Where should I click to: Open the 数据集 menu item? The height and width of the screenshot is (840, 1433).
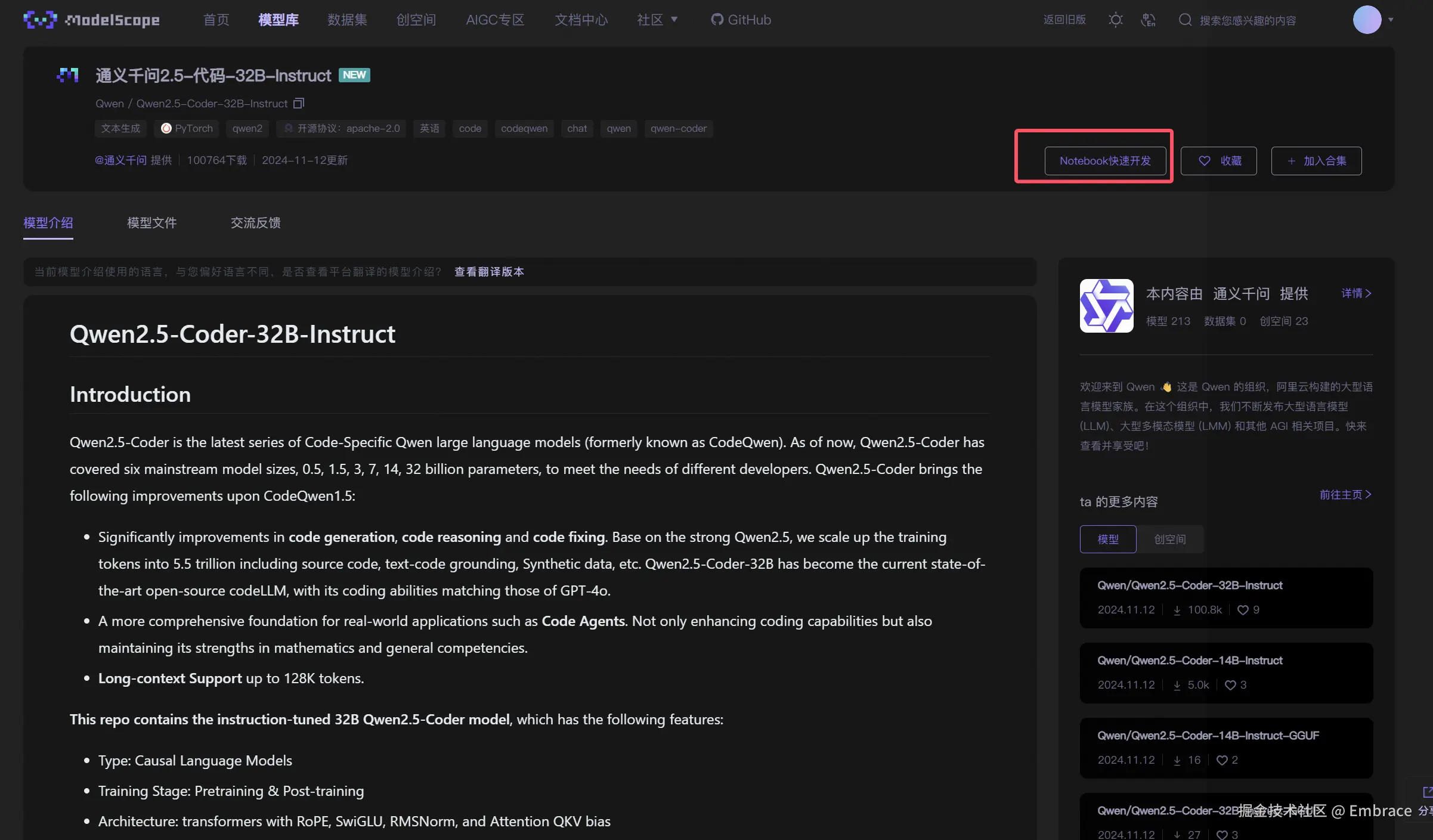pos(347,20)
